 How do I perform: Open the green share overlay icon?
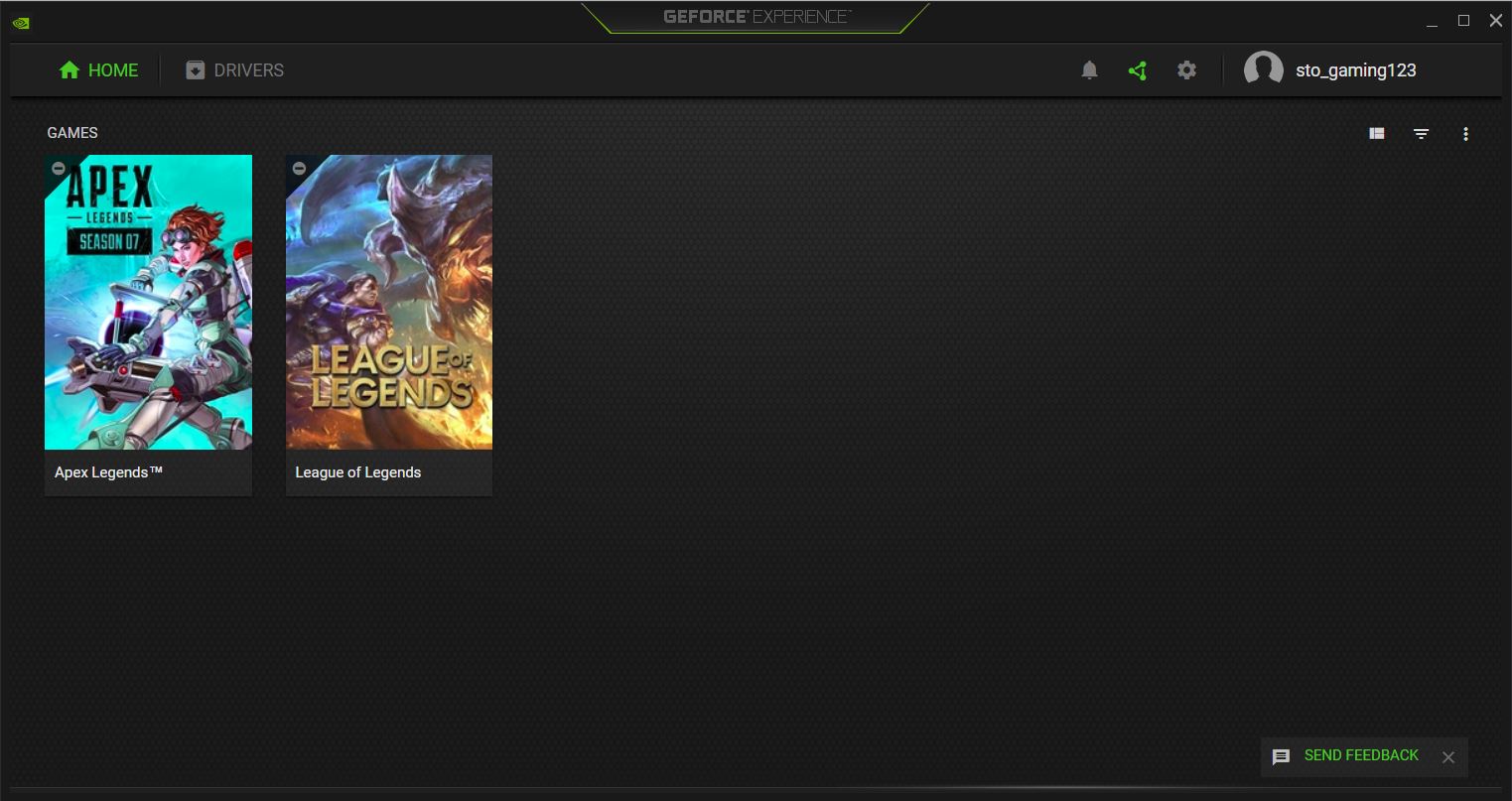pos(1138,70)
